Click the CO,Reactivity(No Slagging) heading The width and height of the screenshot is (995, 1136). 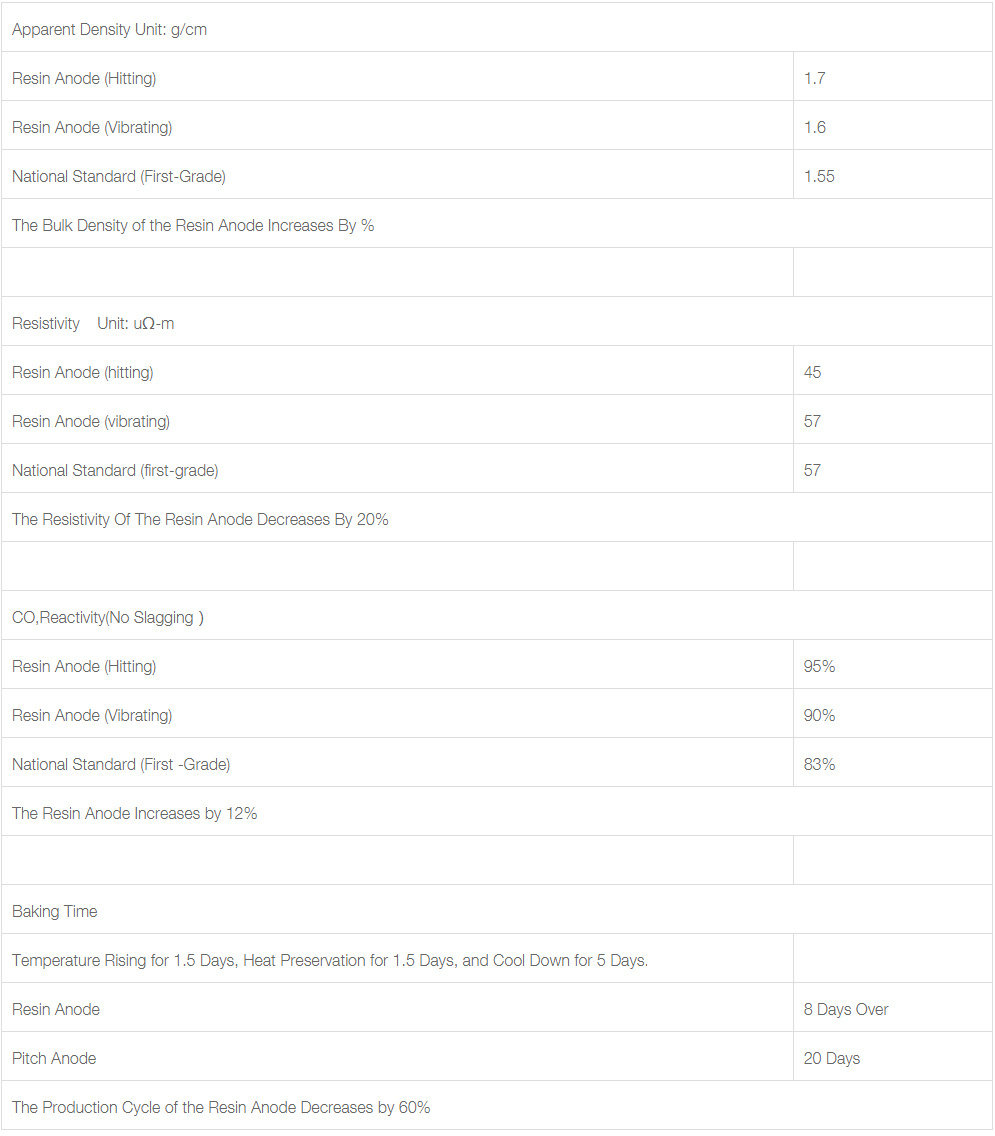(x=108, y=617)
